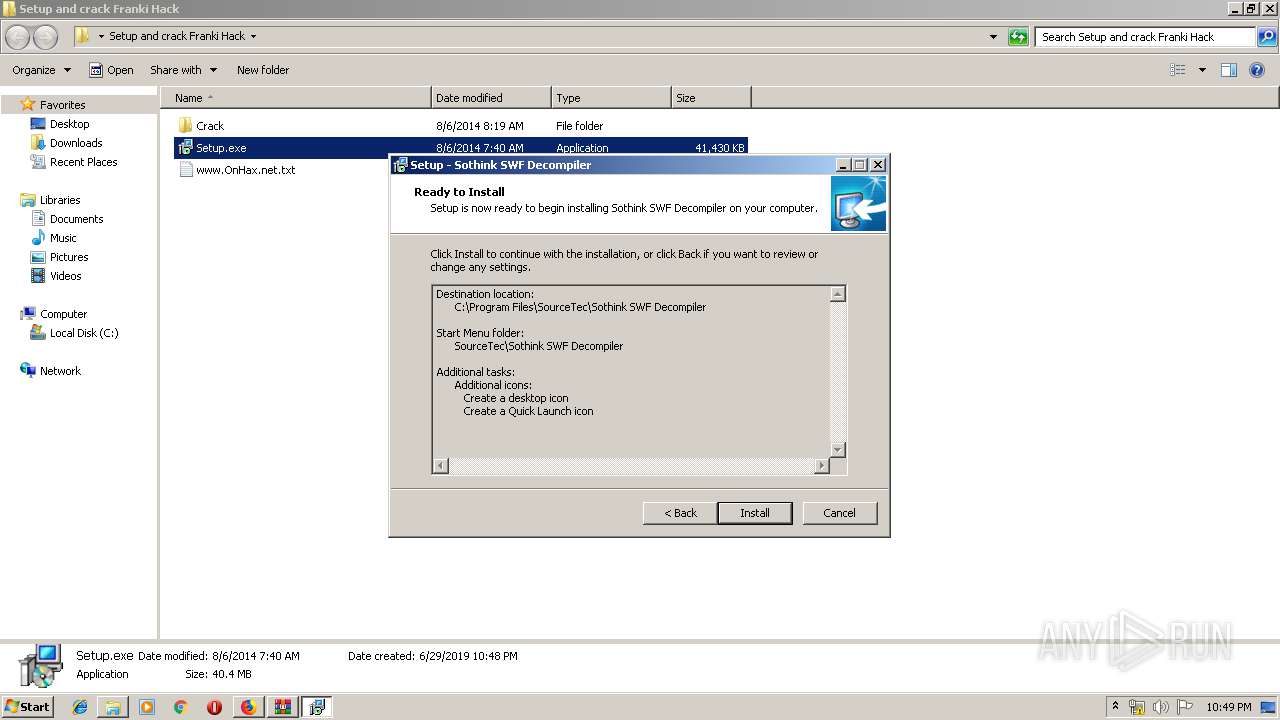Image resolution: width=1280 pixels, height=720 pixels.
Task: Open network status tray icon
Action: (x=1137, y=707)
